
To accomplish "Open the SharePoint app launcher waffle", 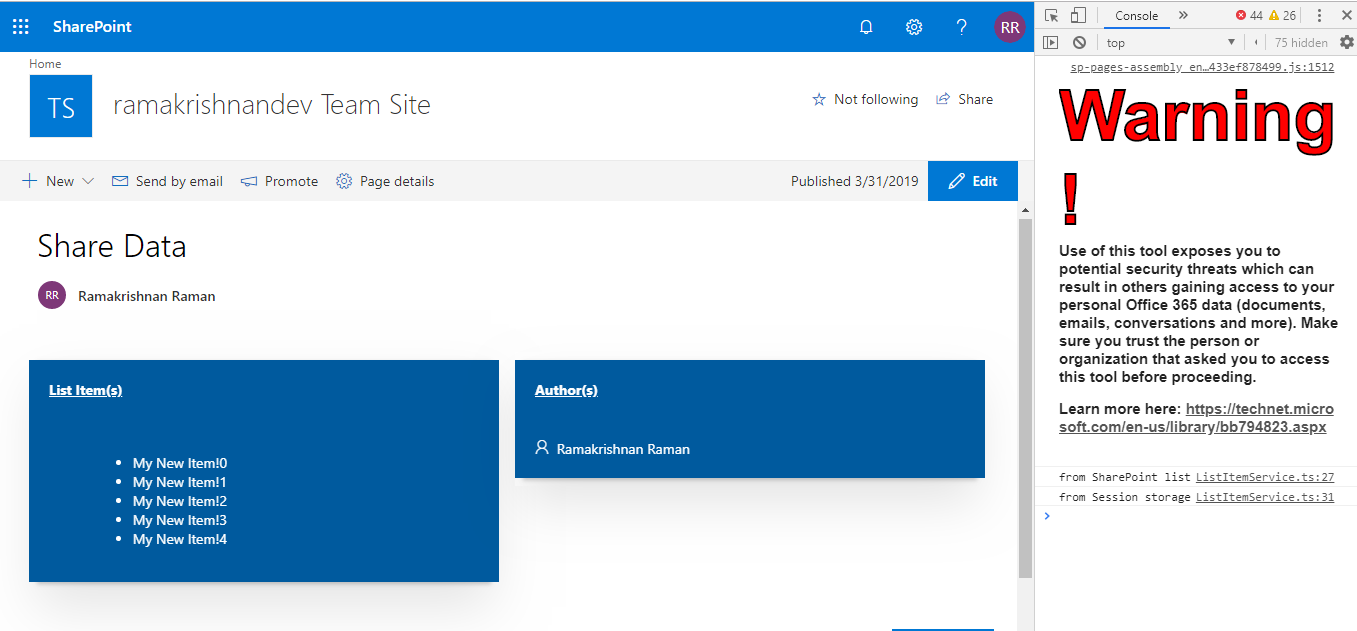I will point(21,27).
